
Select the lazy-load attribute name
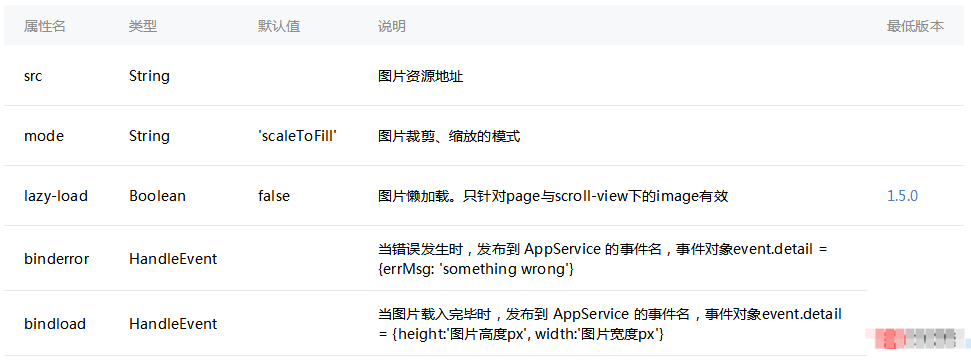56,196
